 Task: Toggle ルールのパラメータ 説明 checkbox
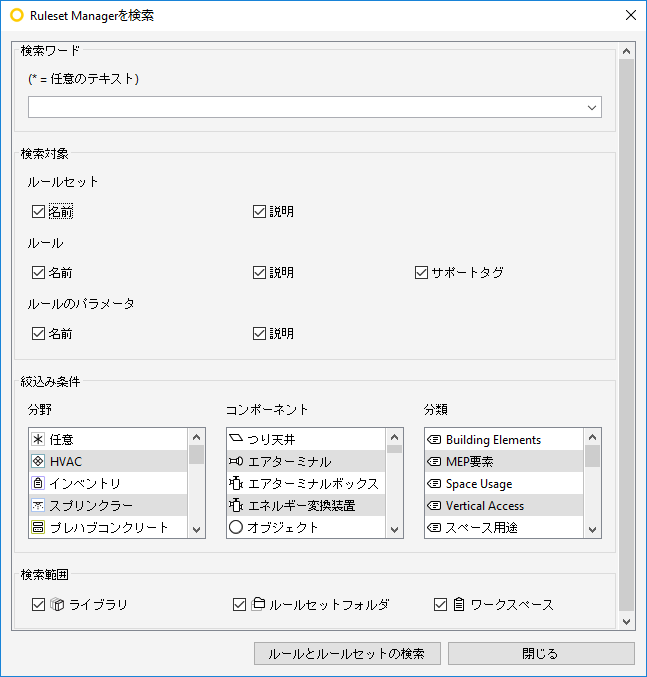click(259, 333)
